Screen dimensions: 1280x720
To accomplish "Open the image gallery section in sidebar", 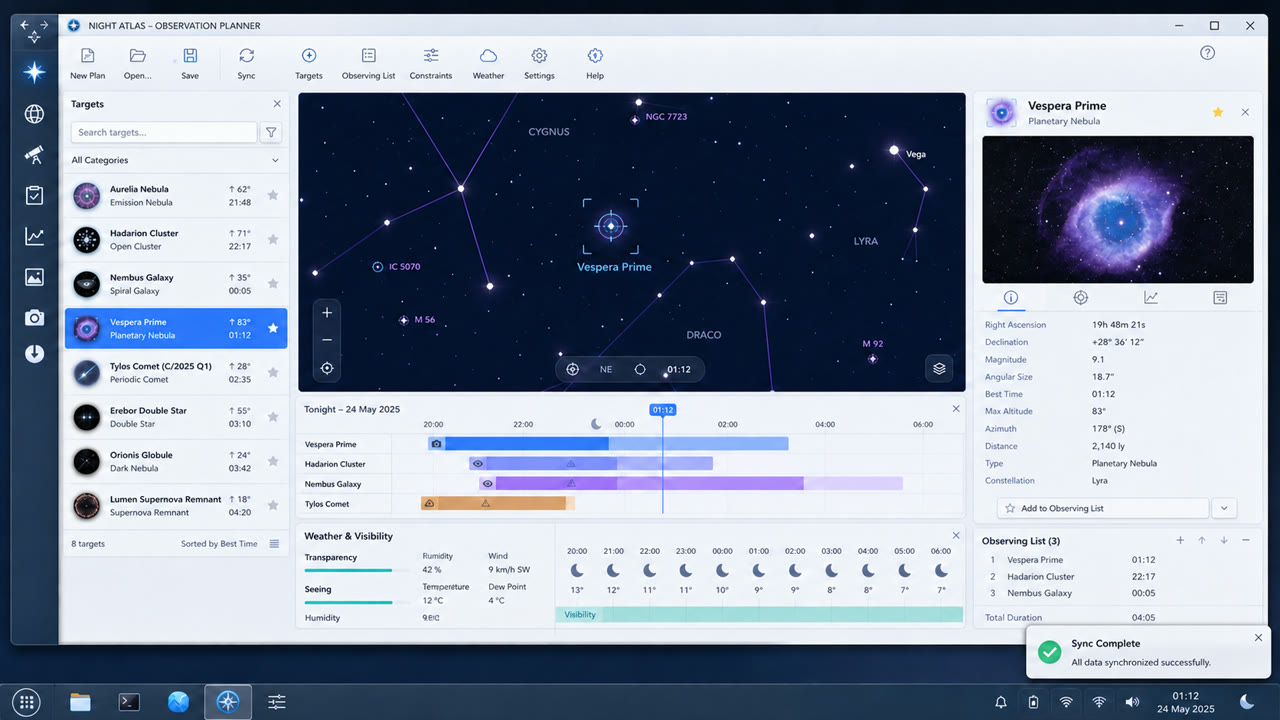I will [x=34, y=277].
